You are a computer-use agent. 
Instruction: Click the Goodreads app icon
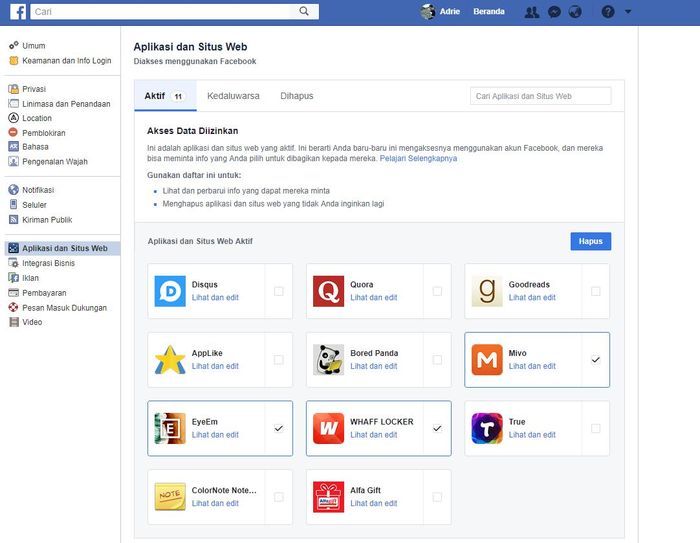pyautogui.click(x=487, y=291)
